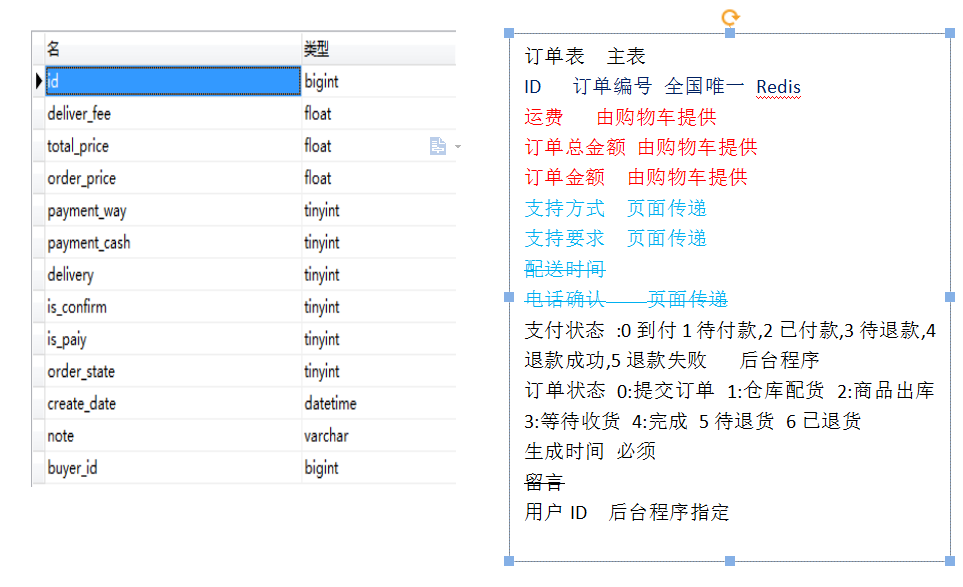Select the highlighted id field name cell

tap(173, 81)
